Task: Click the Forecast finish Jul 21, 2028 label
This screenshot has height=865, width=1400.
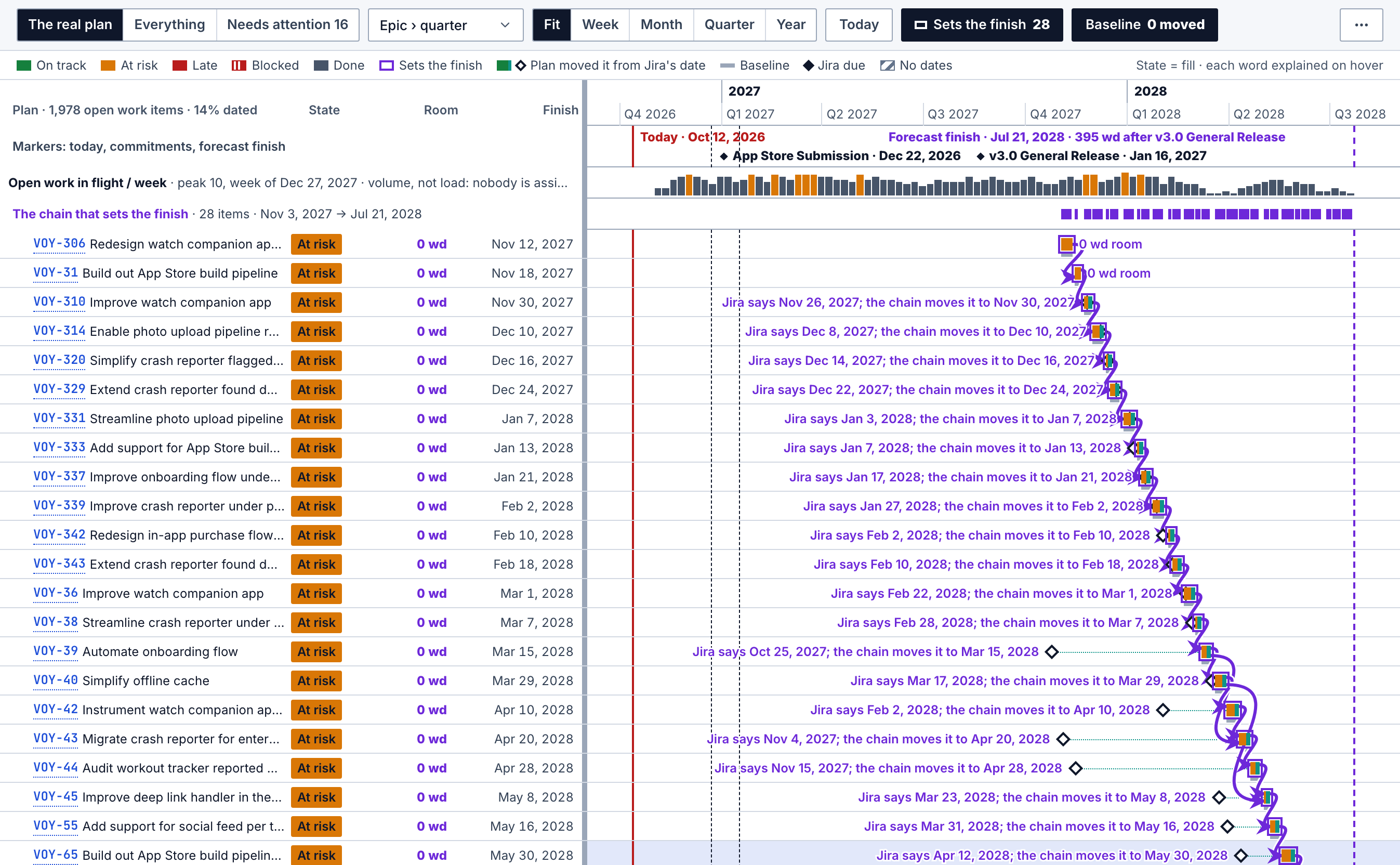Action: click(x=1086, y=137)
